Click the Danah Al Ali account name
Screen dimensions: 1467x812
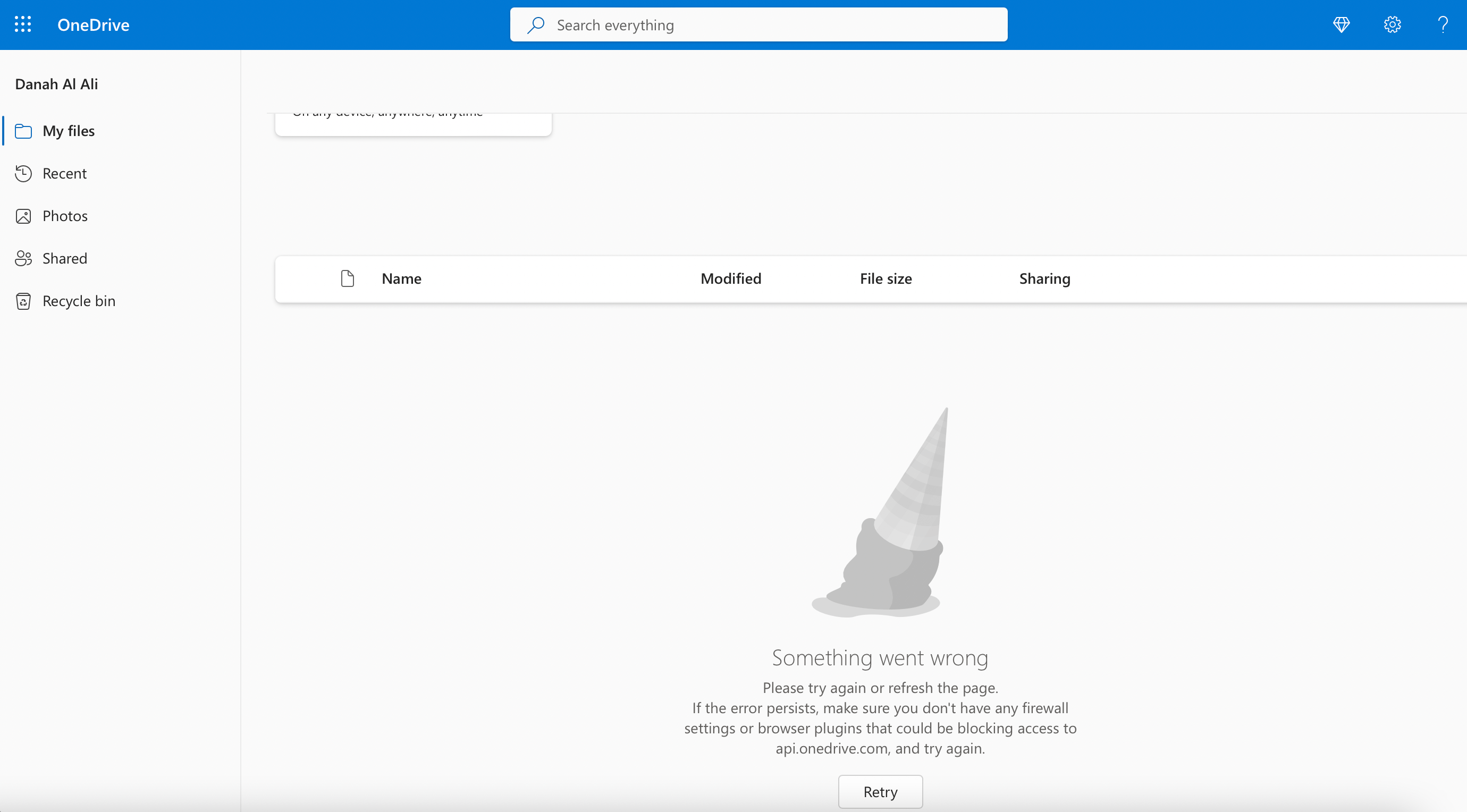point(56,84)
